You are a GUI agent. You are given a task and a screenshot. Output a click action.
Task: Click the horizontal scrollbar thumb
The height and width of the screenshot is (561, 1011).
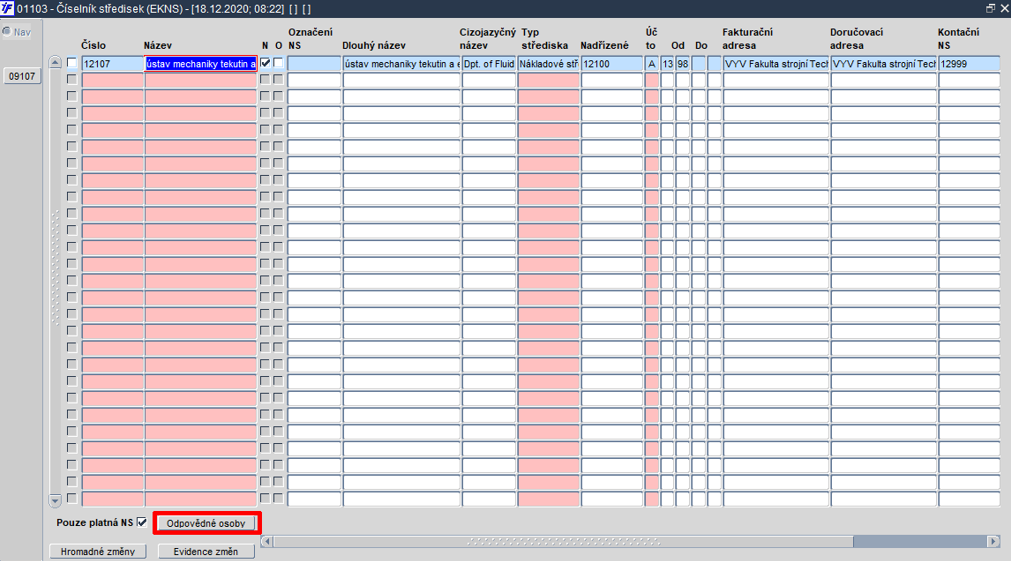pyautogui.click(x=563, y=541)
